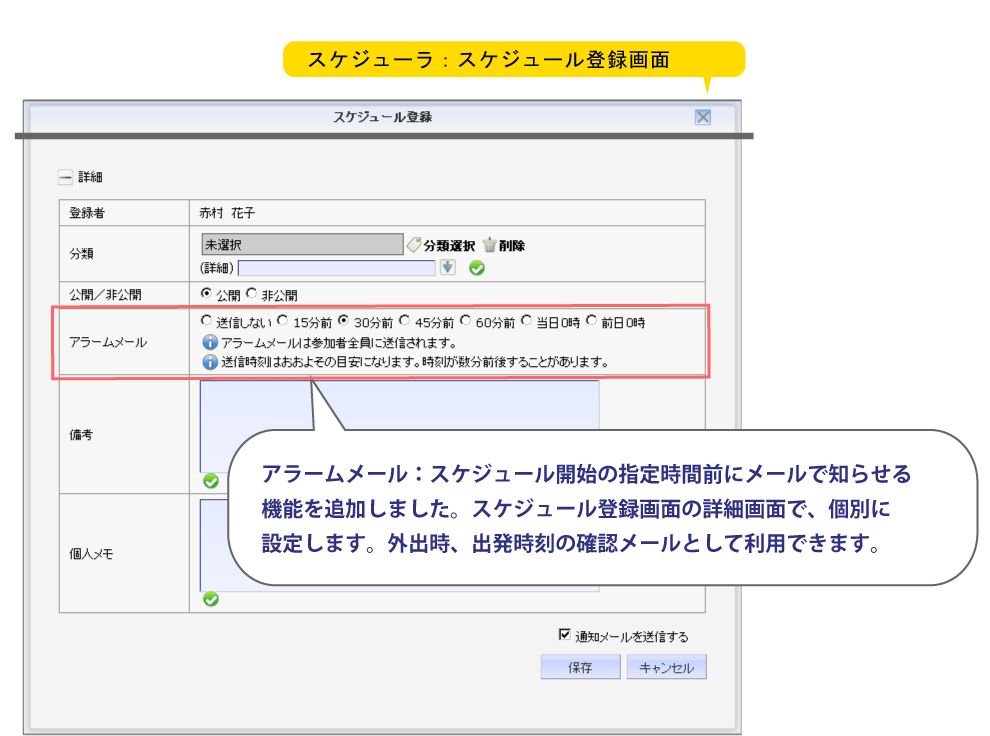
Task: Click the 削除 trash icon
Action: click(490, 245)
